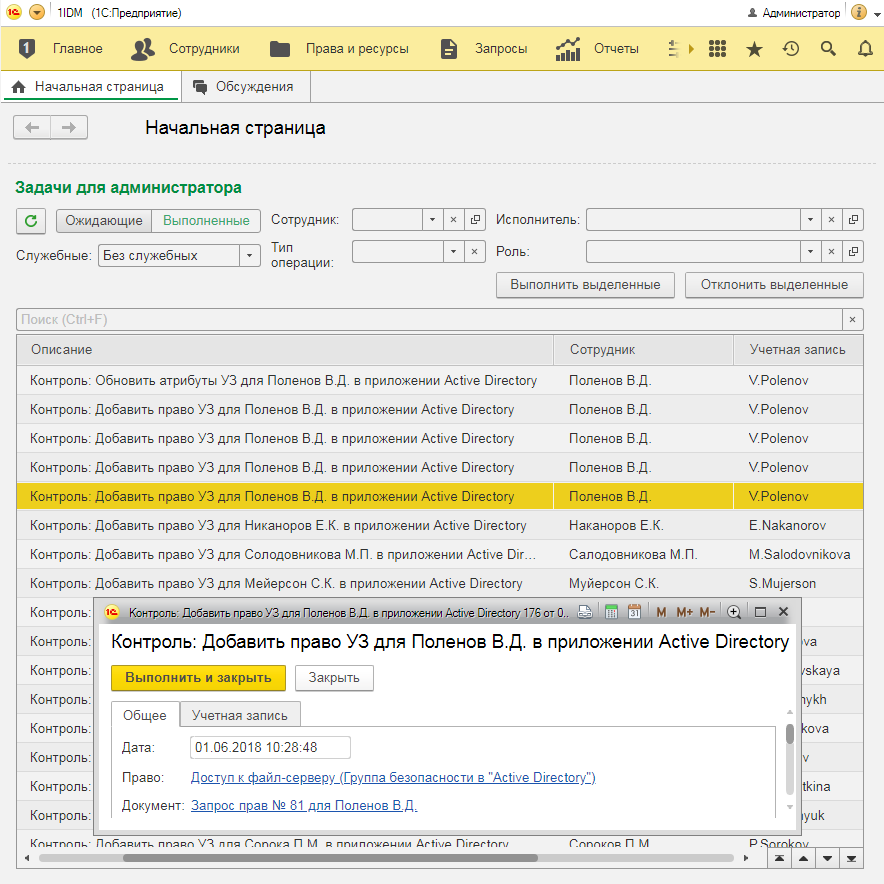Click the magnifier search icon in top bar
884x884 pixels.
tap(828, 49)
